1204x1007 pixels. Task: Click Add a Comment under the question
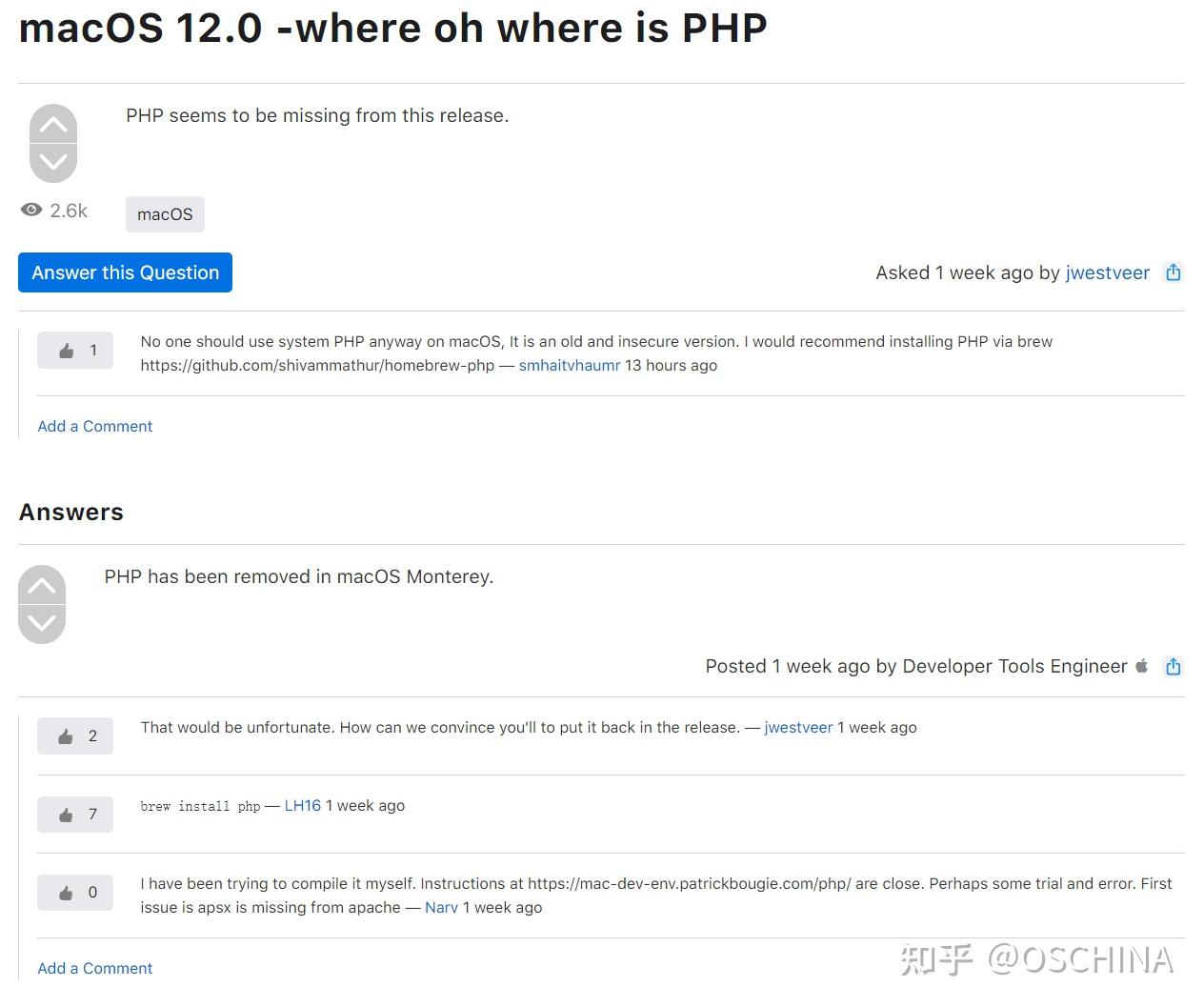tap(94, 426)
